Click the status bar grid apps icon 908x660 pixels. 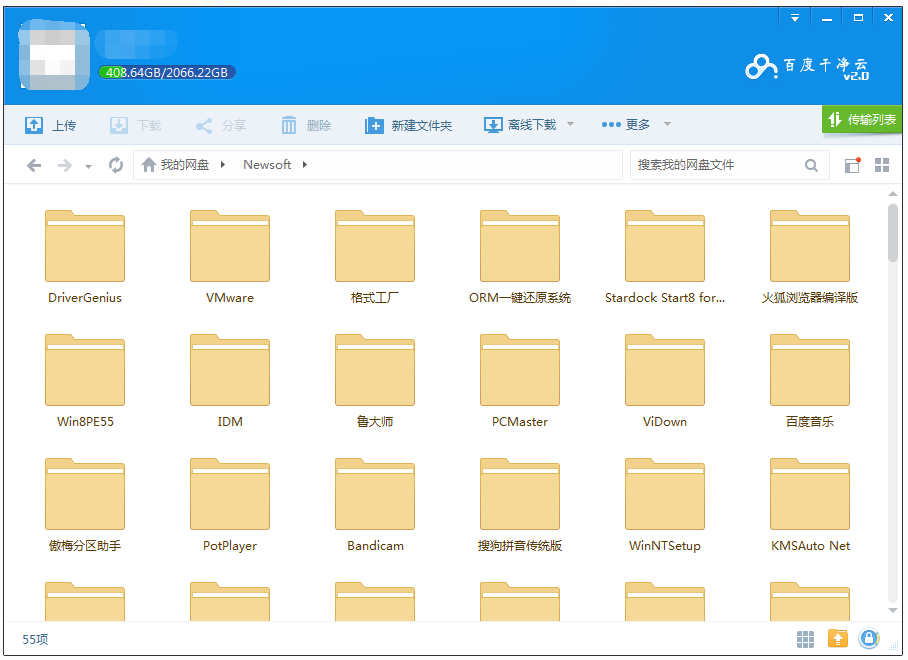click(805, 639)
